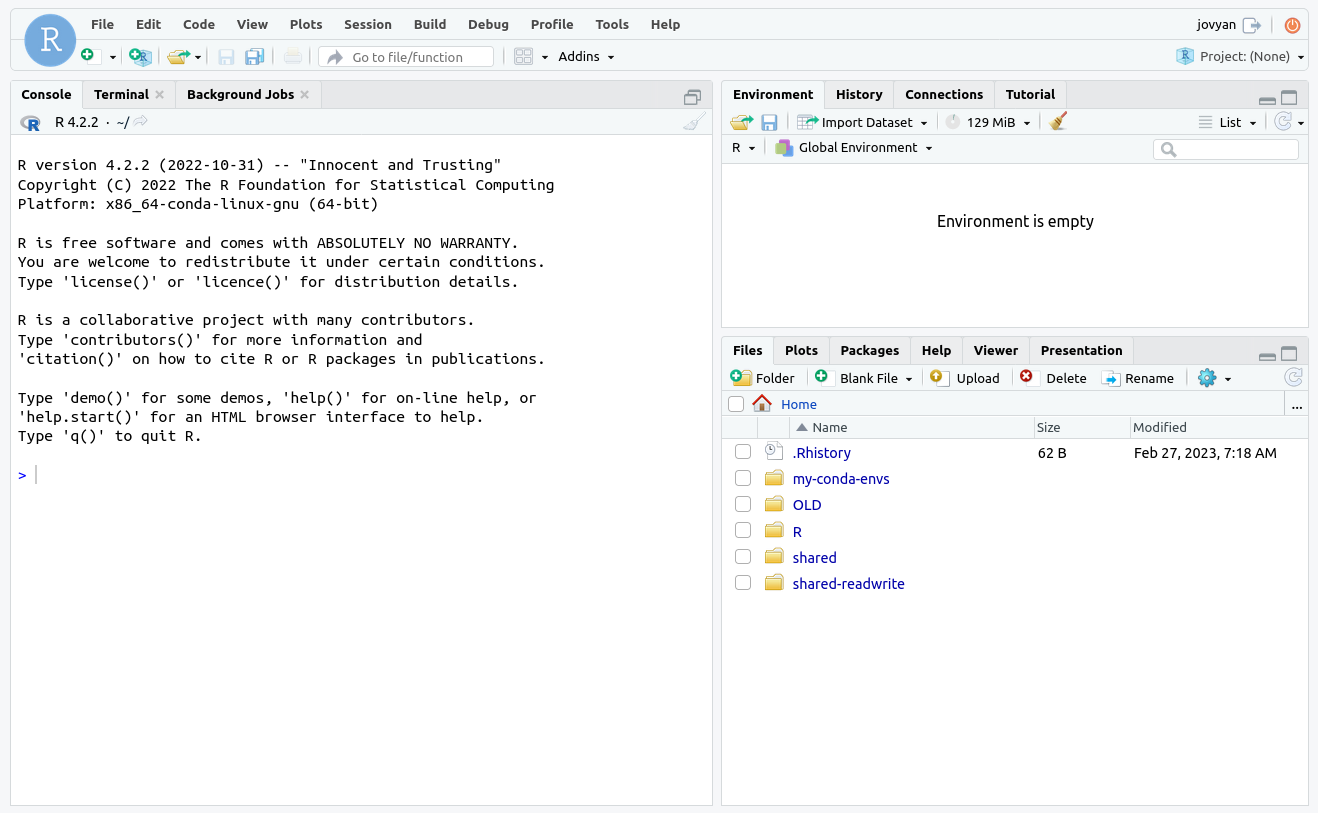Save the current document with the disk icon
Image resolution: width=1318 pixels, height=813 pixels.
226,57
